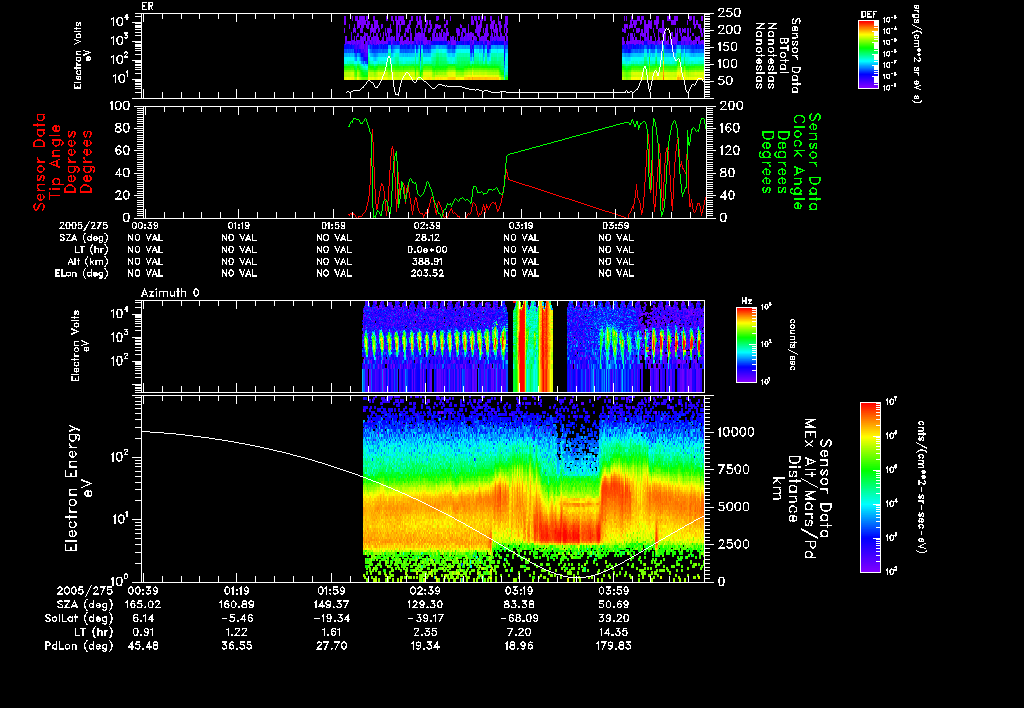
Task: Select LT value 2.35
Action: pos(425,632)
